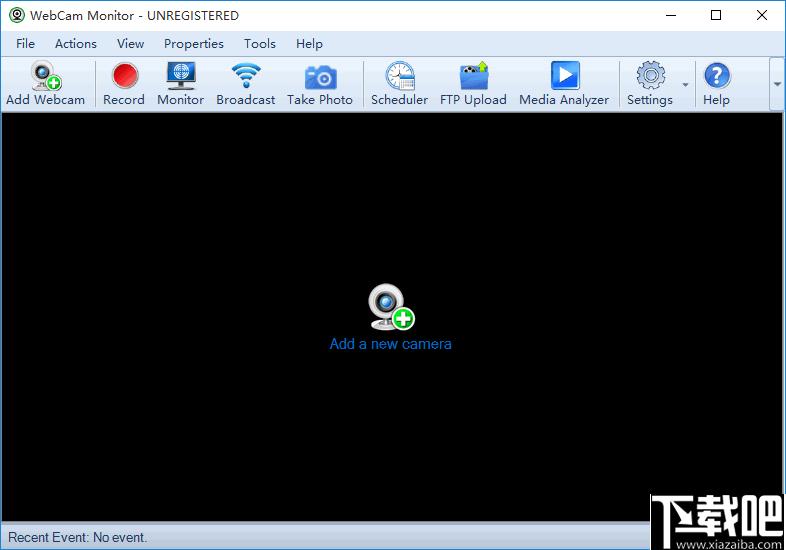Click the Take Photo camera icon
This screenshot has width=786, height=550.
click(320, 77)
